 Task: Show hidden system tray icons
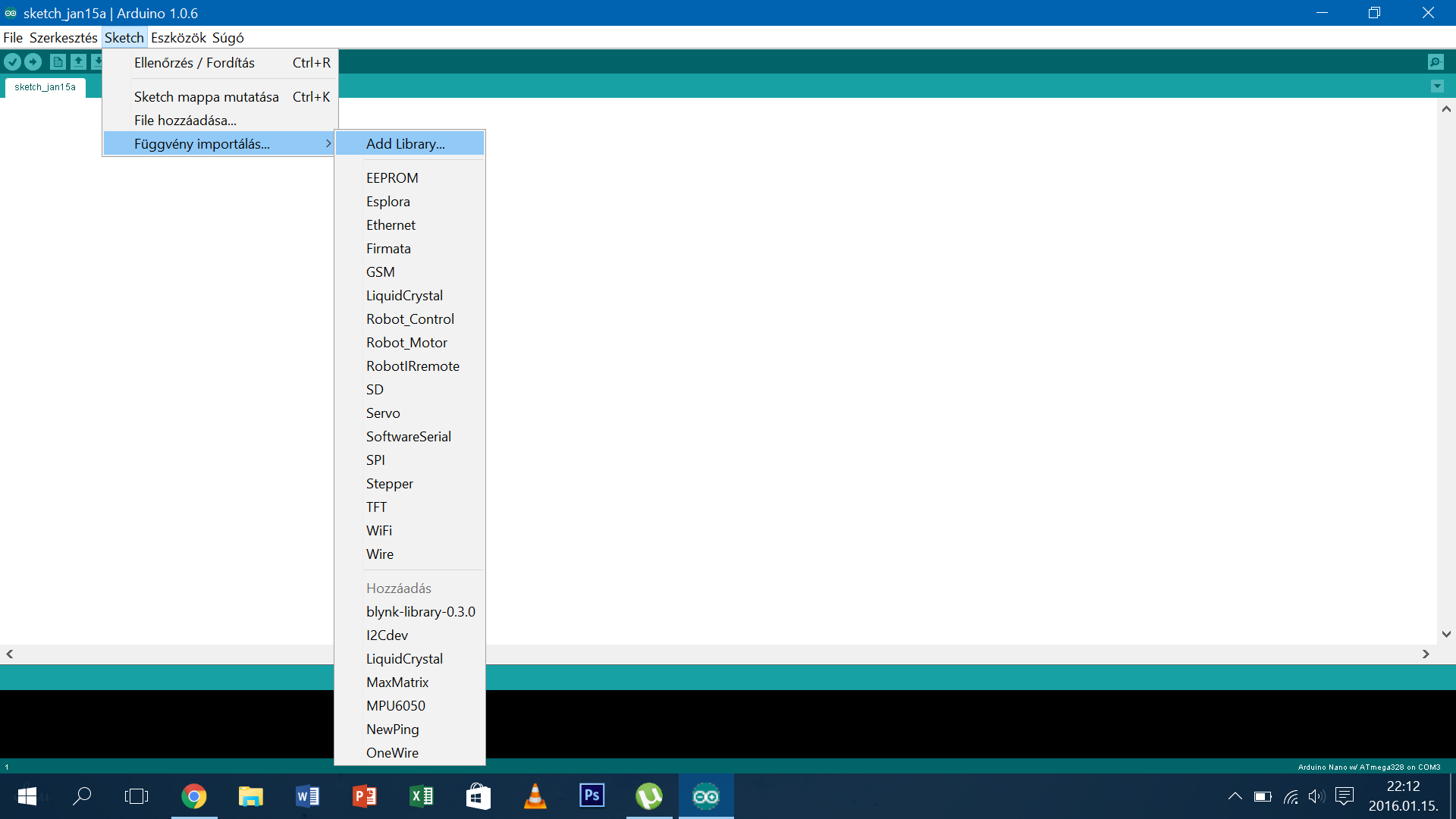coord(1235,795)
